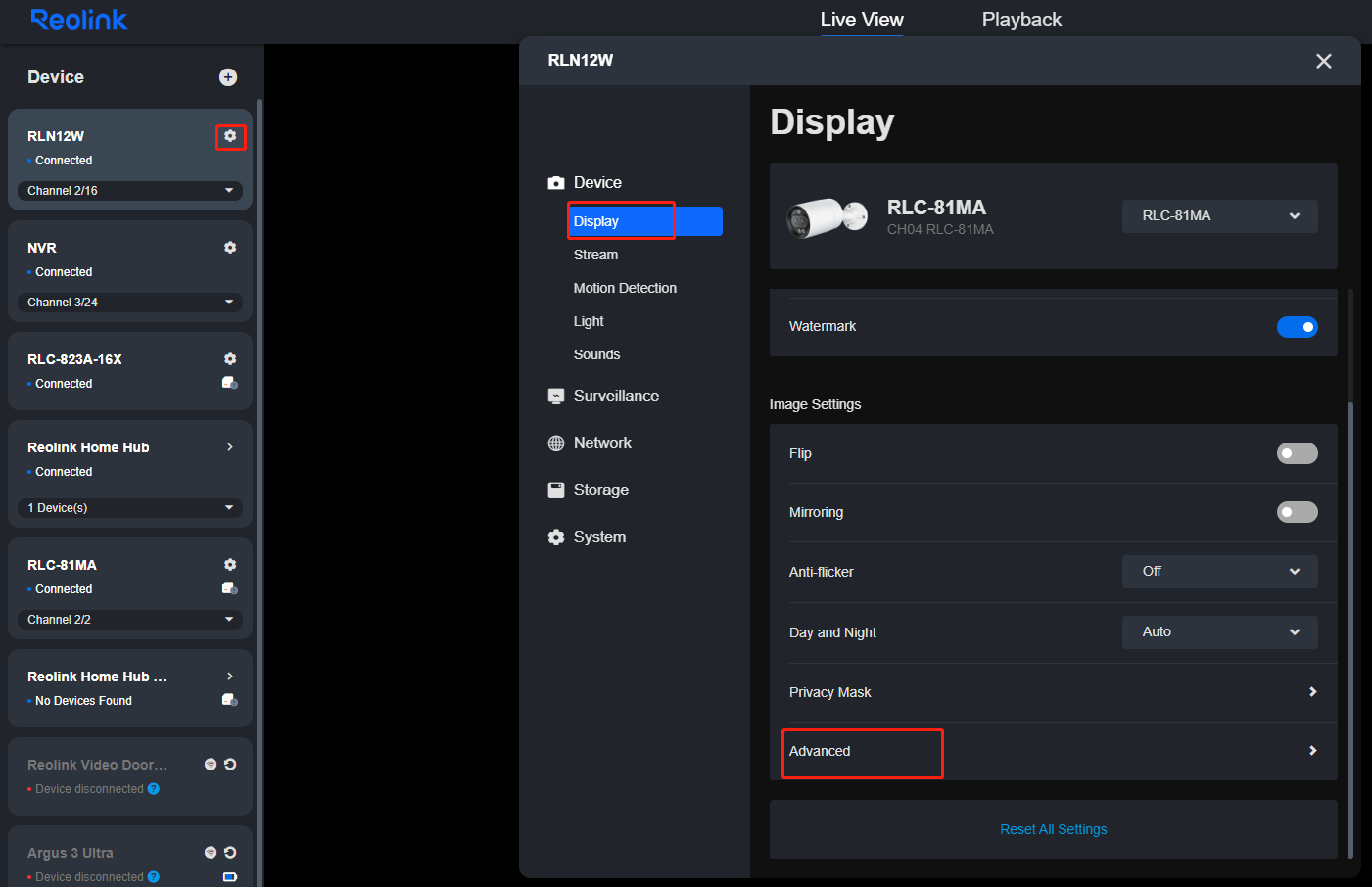Expand Reolink Home Hub connected chevron
Screen dimensions: 1372x887
click(x=230, y=447)
